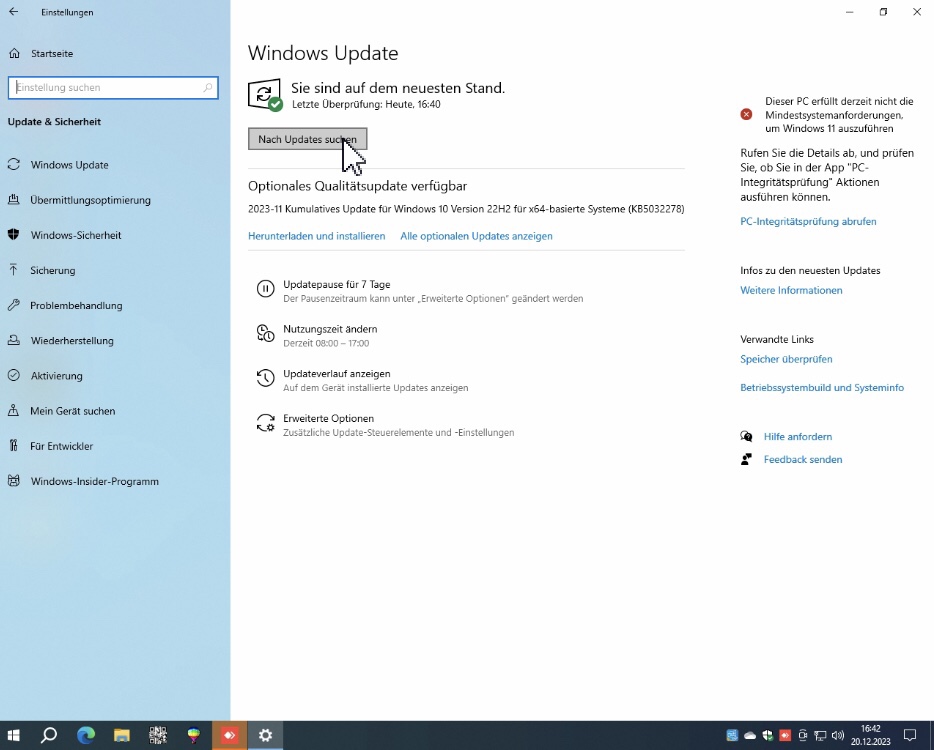Click the feedback person icon beside 'Feedback senden'
The height and width of the screenshot is (750, 934).
point(746,460)
